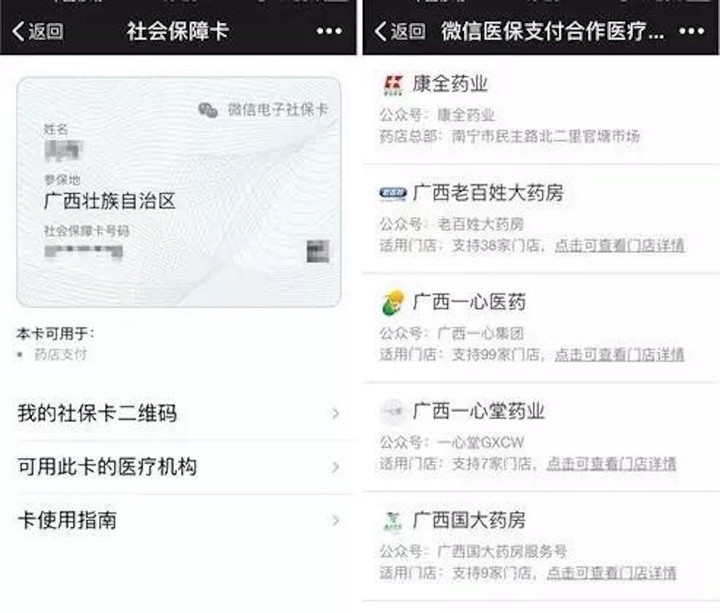Tap the 广西一心医药 logo icon
The width and height of the screenshot is (720, 613).
point(393,303)
